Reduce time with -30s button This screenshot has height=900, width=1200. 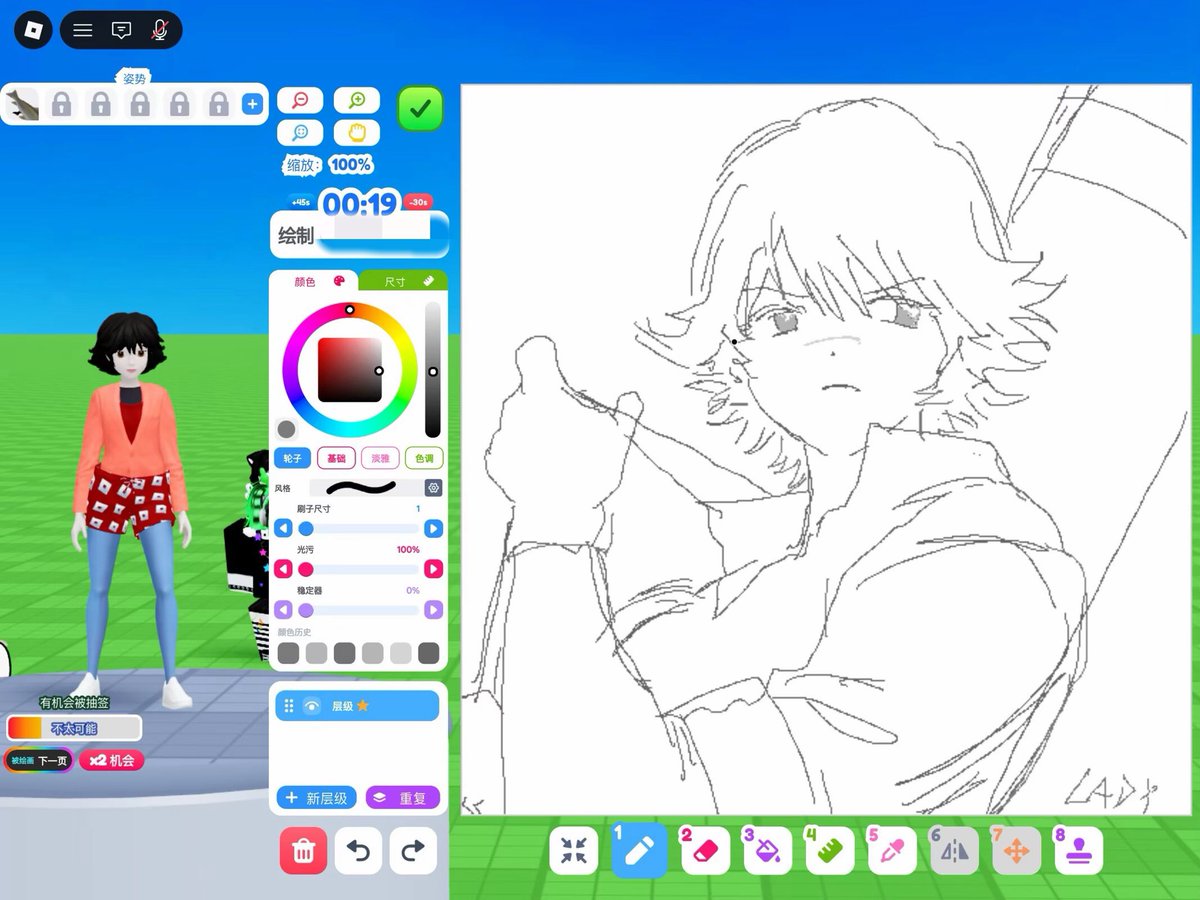(x=416, y=202)
